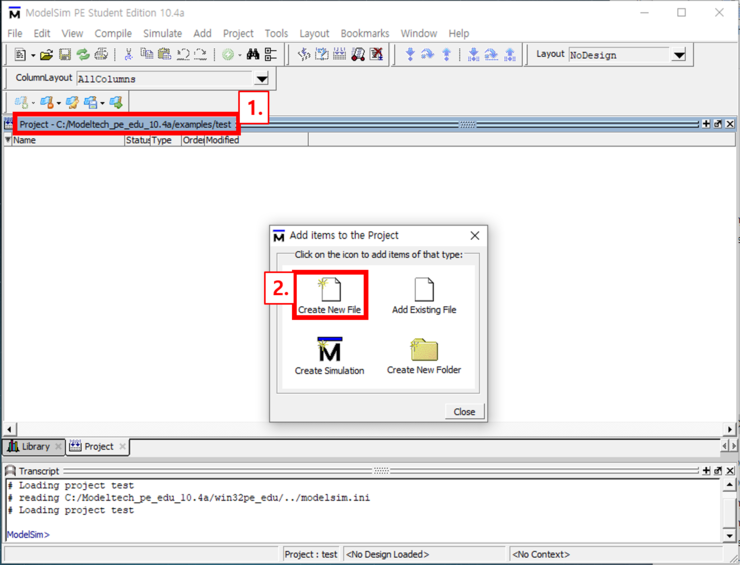Click the Undo arrow icon
Viewport: 740px width, 565px height.
pos(183,55)
